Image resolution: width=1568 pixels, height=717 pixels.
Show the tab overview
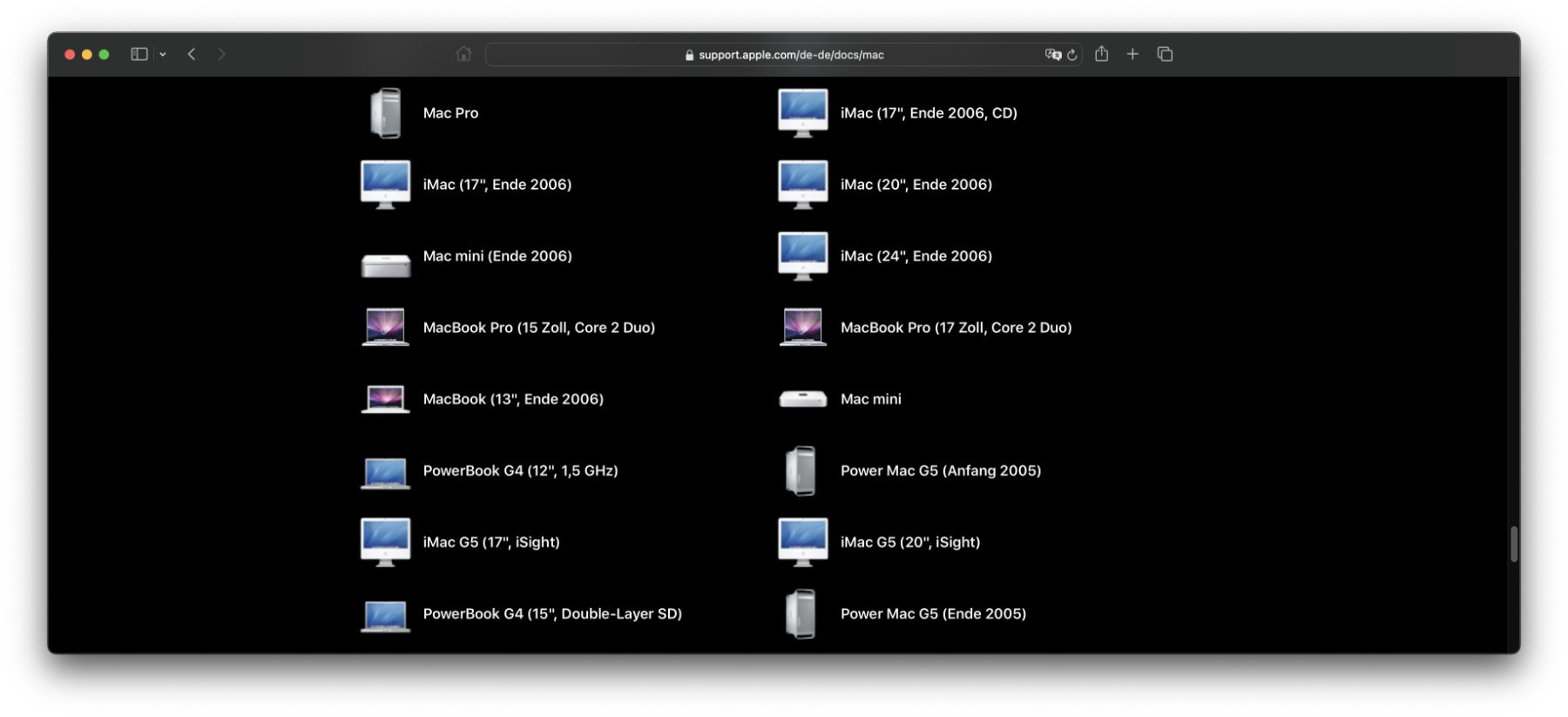coord(1165,54)
